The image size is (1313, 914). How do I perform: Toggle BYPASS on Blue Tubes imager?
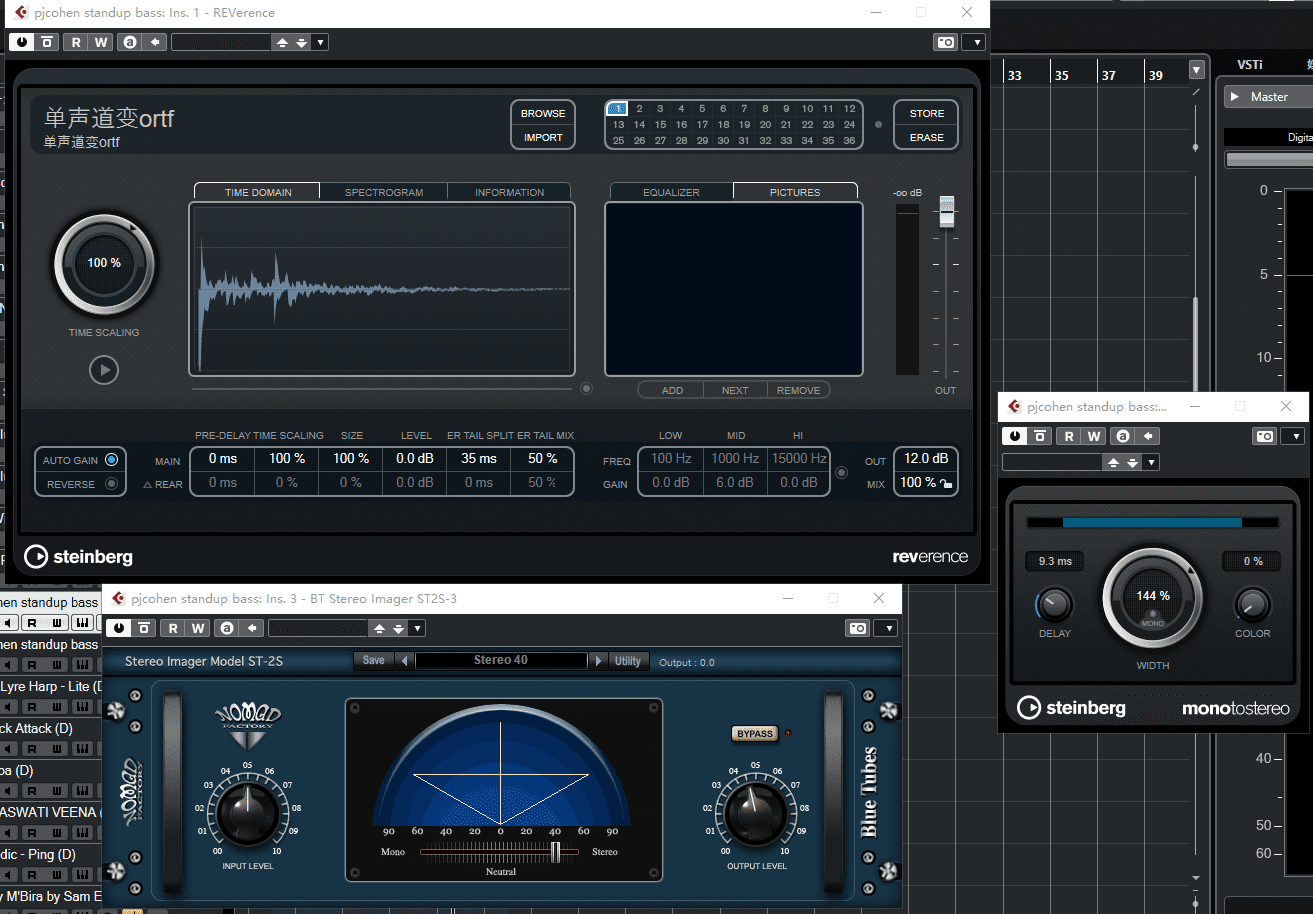(755, 733)
